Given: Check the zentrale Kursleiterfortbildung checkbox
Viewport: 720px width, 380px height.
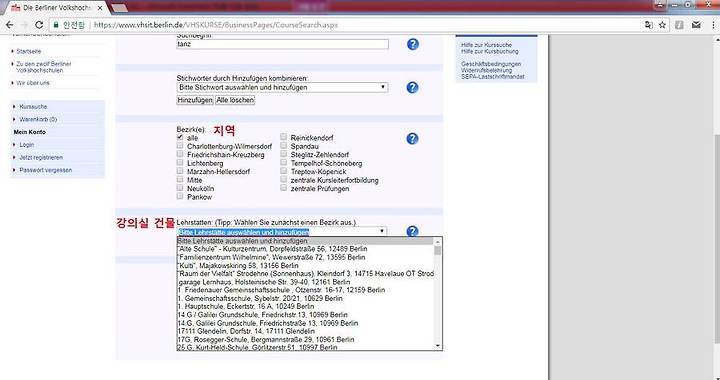Looking at the screenshot, I should pos(284,179).
